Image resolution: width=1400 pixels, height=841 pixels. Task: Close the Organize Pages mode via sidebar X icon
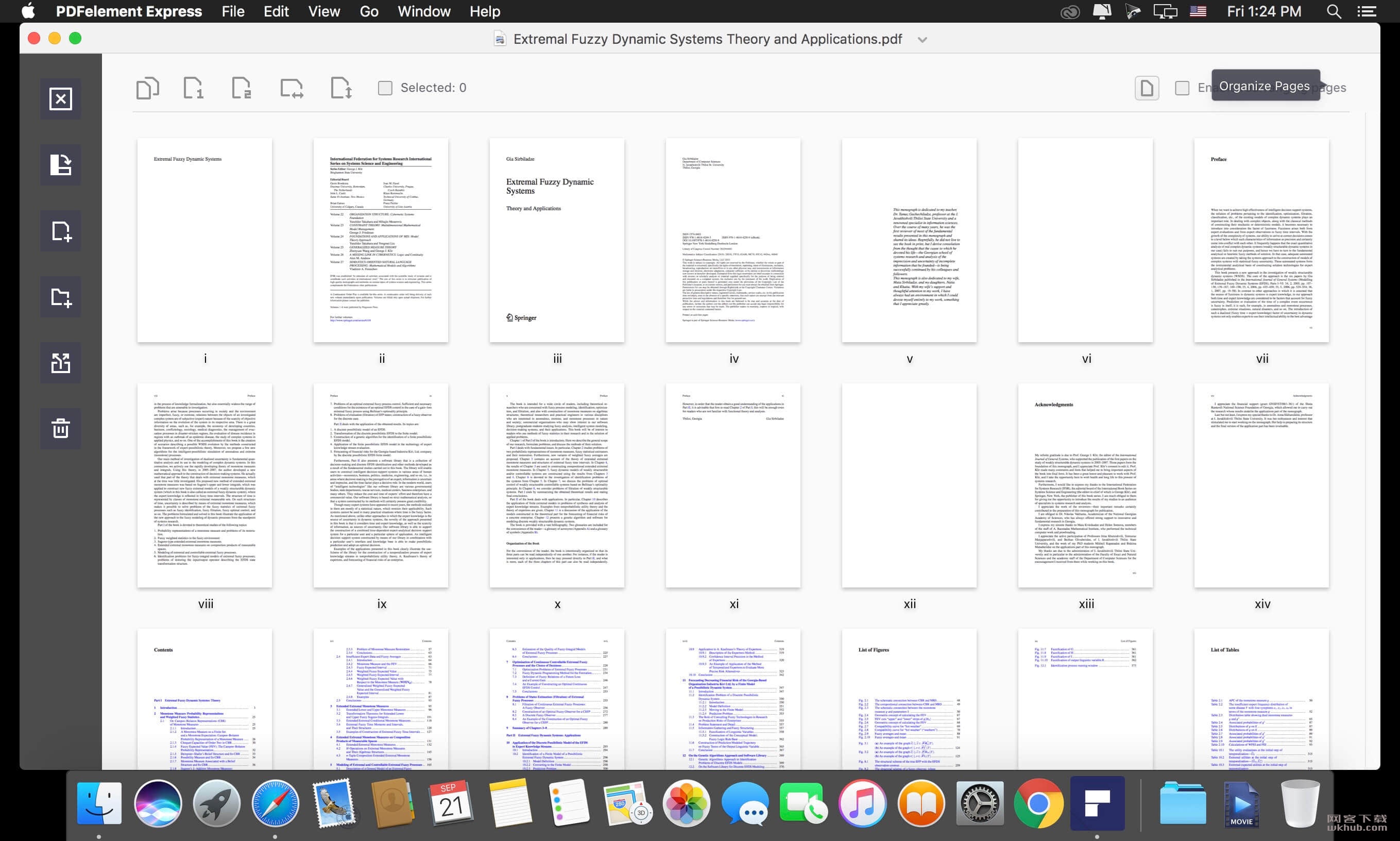[x=61, y=98]
